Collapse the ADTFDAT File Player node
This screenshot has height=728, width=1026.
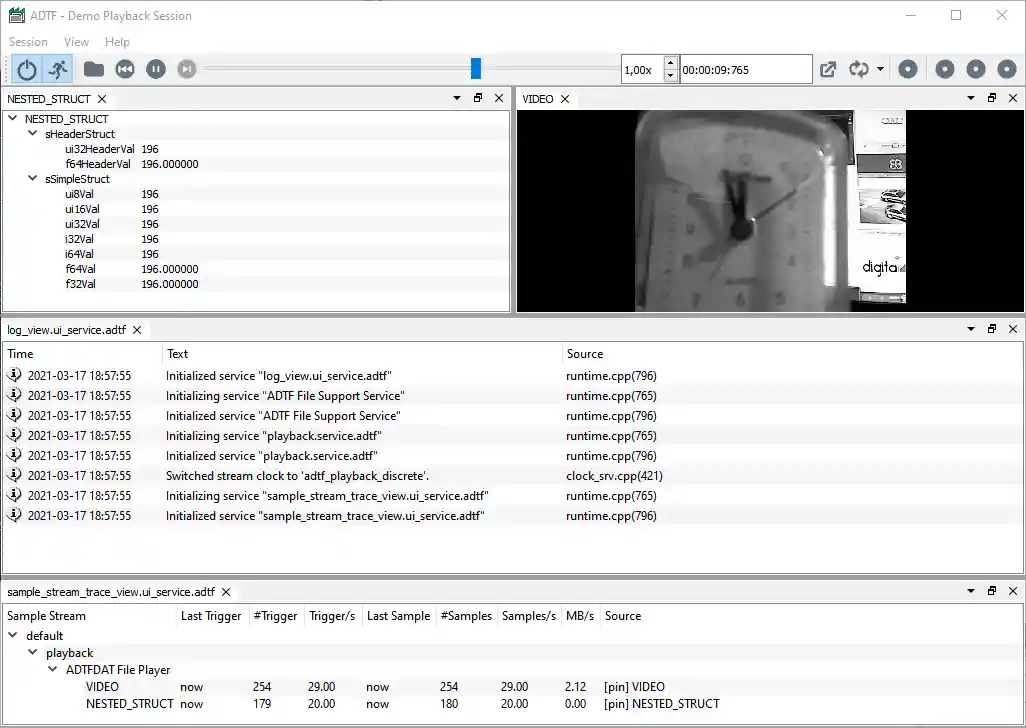click(53, 670)
